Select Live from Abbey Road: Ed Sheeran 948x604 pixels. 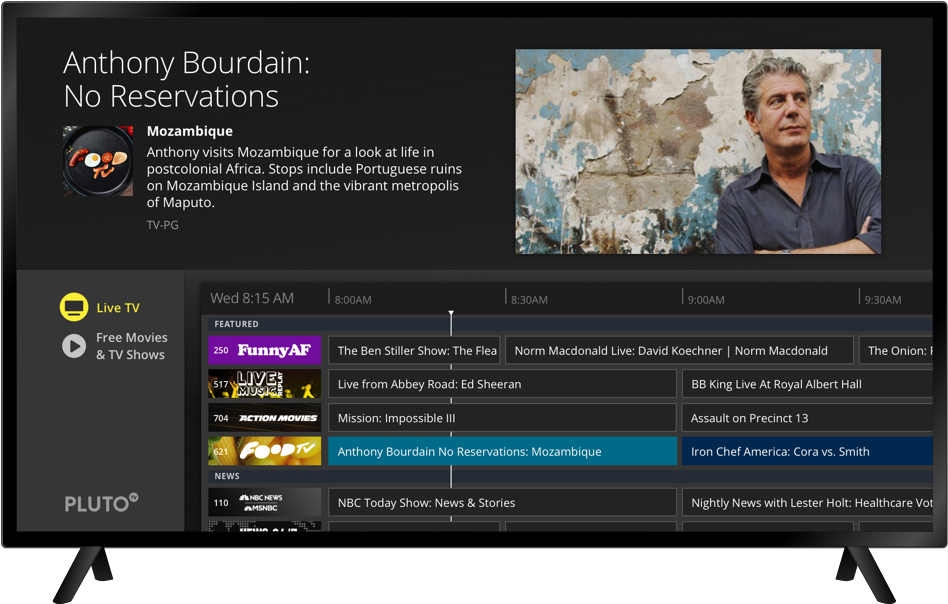pyautogui.click(x=502, y=384)
